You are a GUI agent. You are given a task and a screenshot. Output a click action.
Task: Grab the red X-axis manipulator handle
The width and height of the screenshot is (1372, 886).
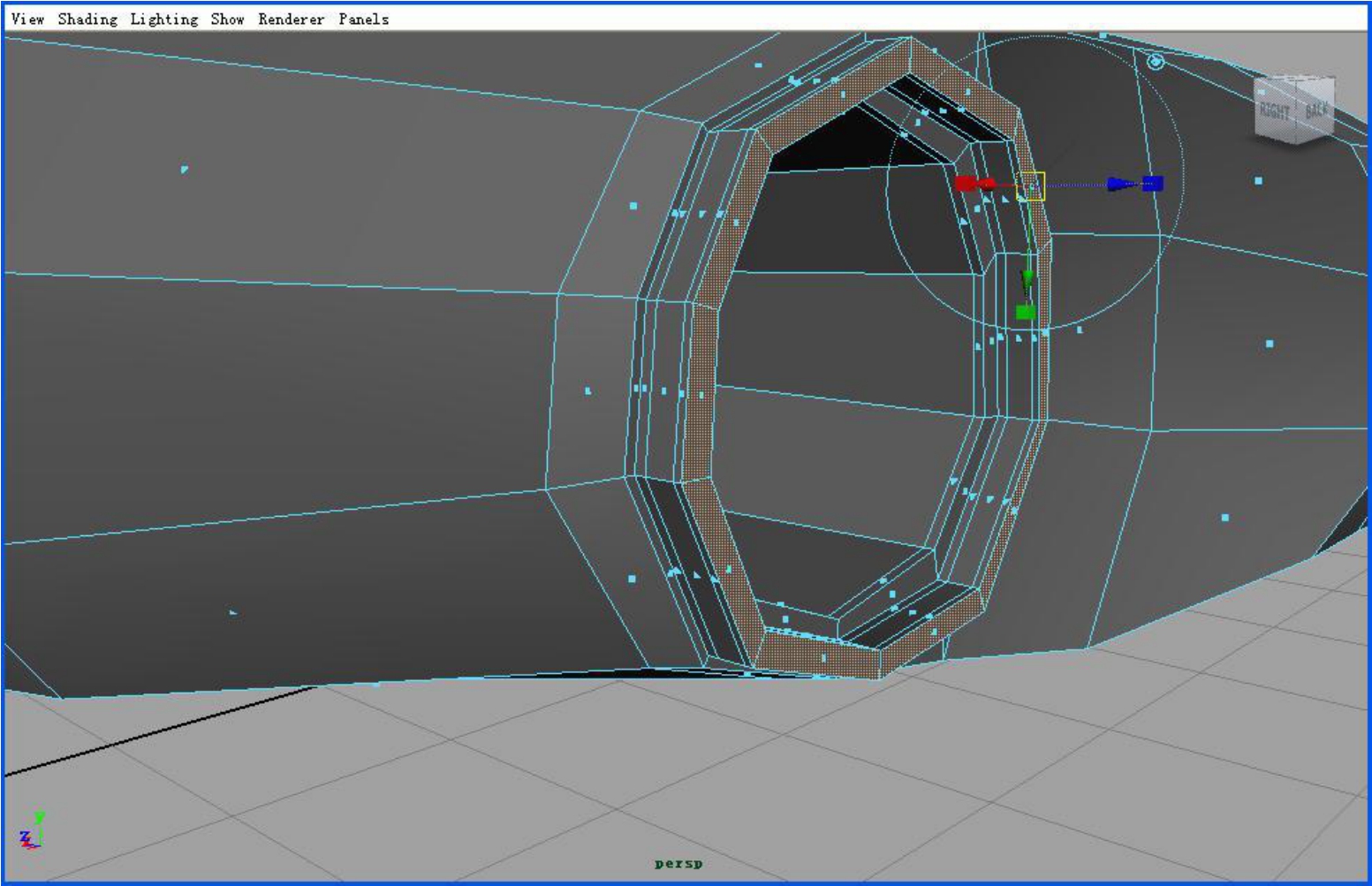point(965,183)
